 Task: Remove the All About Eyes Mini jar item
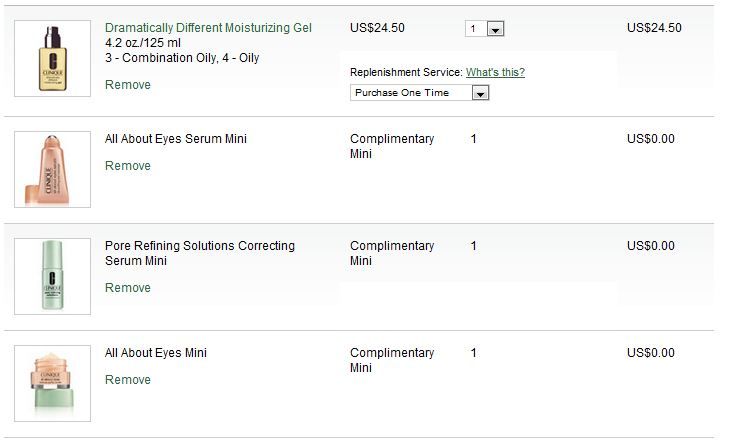128,380
